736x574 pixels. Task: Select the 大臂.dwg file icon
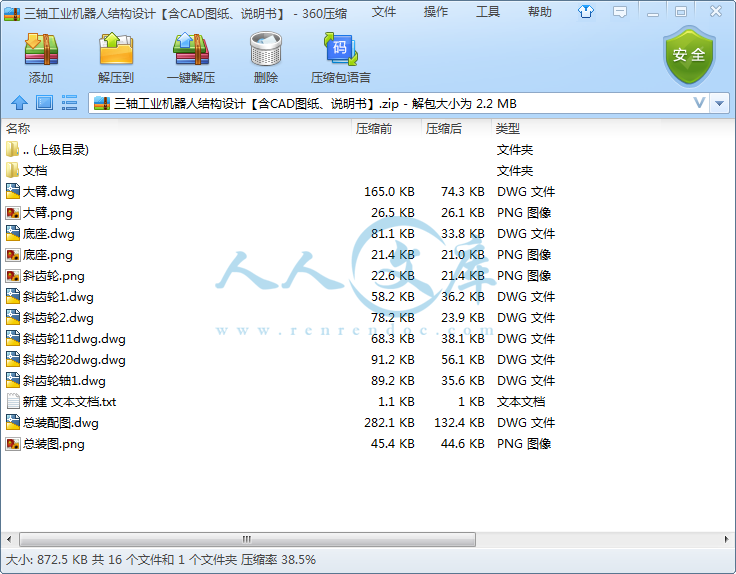coord(13,191)
